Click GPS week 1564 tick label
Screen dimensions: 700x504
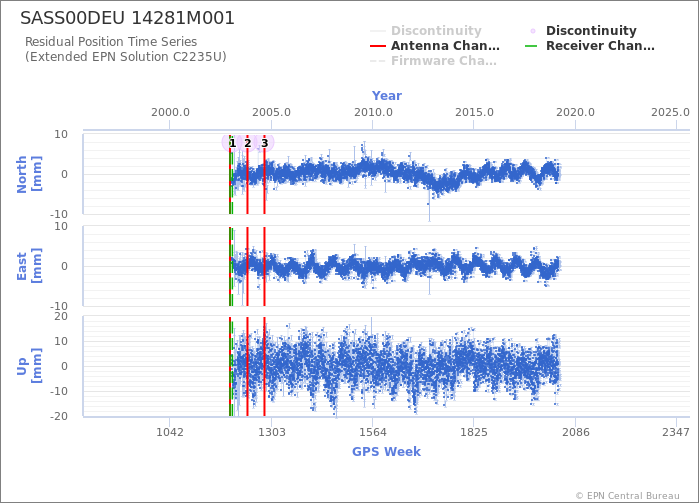click(x=373, y=432)
